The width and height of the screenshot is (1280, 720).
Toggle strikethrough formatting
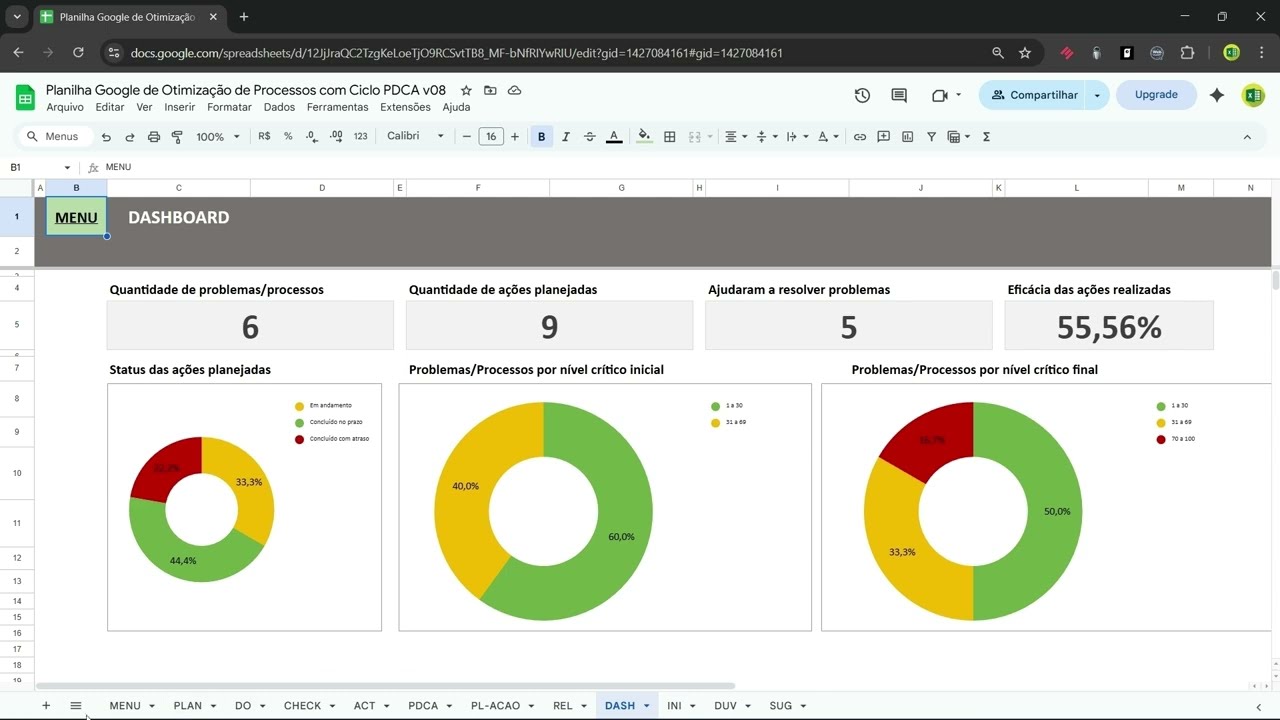590,137
